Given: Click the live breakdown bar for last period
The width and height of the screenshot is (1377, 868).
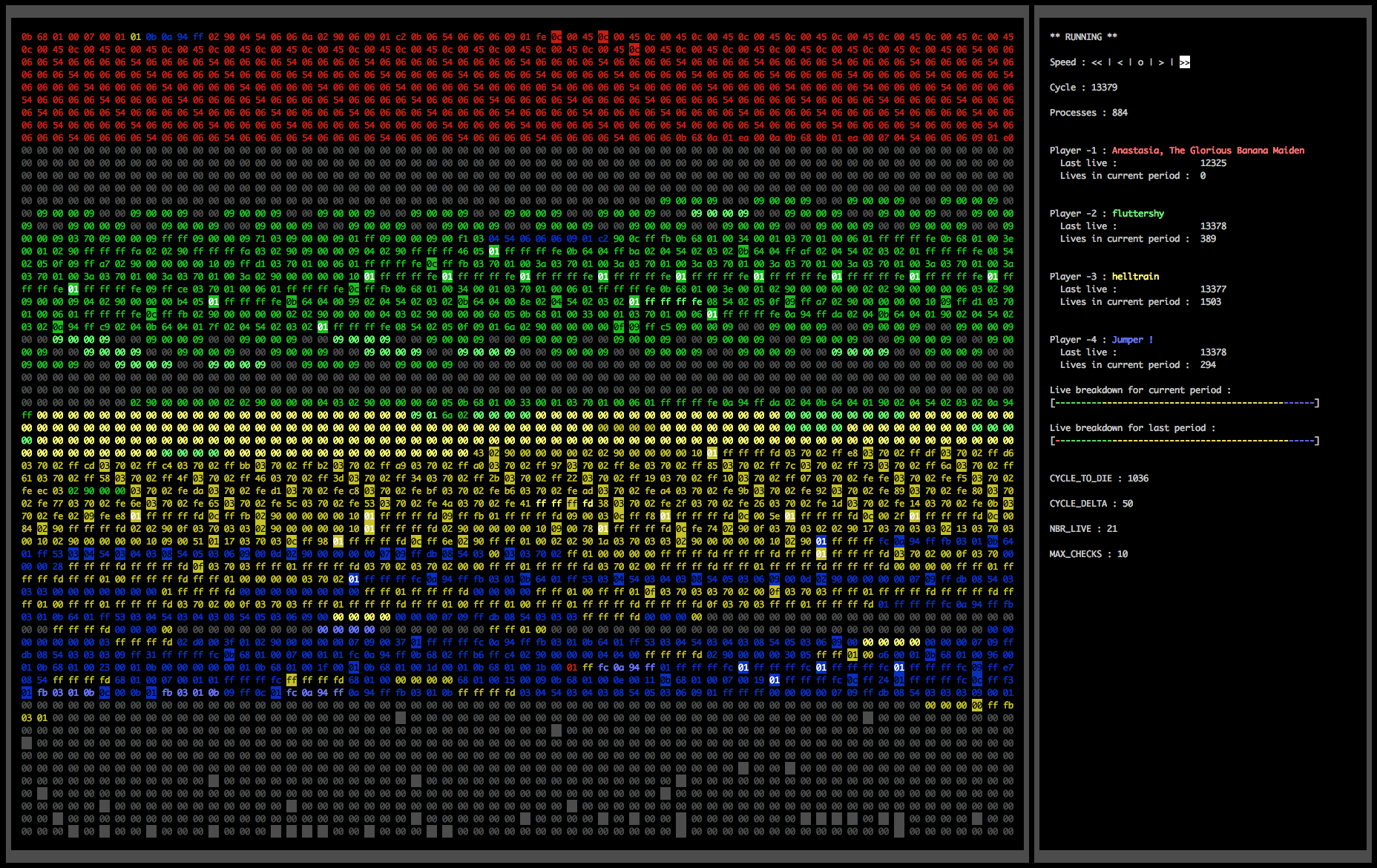Looking at the screenshot, I should pyautogui.click(x=1185, y=441).
